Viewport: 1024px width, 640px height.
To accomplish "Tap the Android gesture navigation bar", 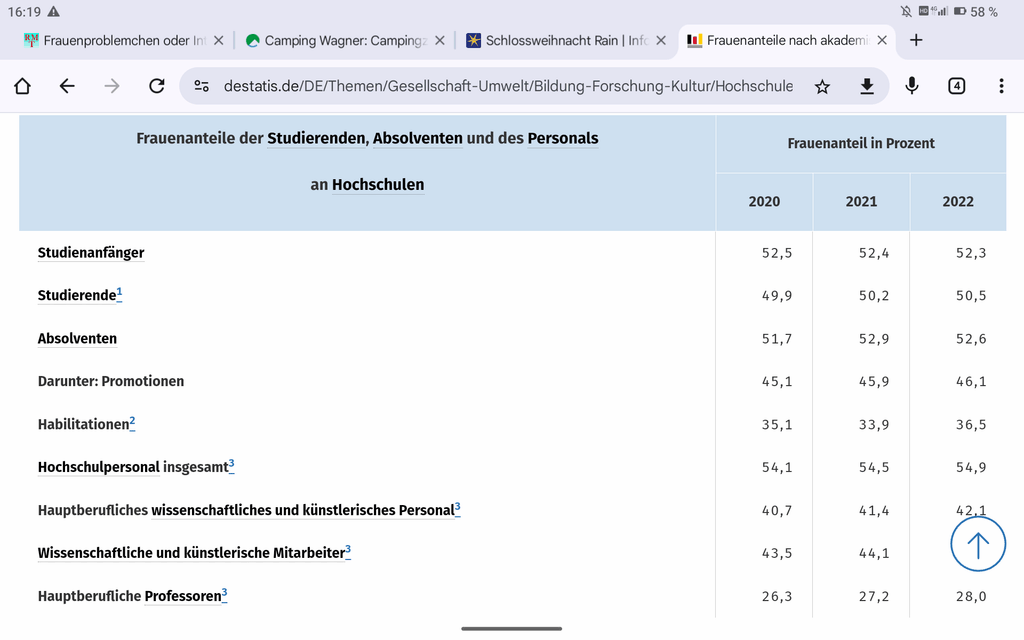I will coord(511,629).
